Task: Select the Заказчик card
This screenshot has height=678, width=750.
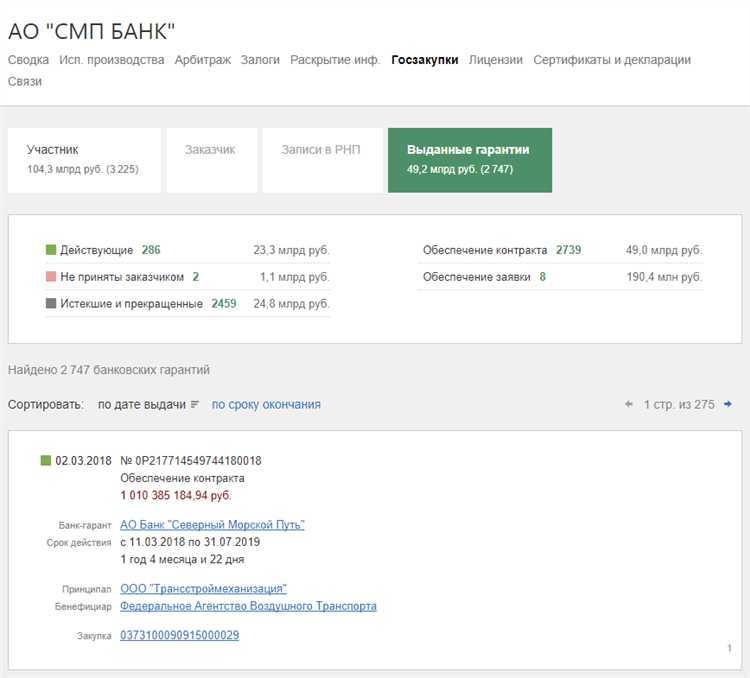Action: (212, 160)
